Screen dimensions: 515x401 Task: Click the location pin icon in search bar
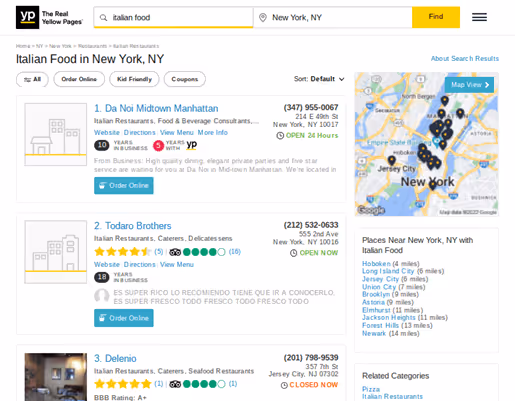pyautogui.click(x=263, y=17)
